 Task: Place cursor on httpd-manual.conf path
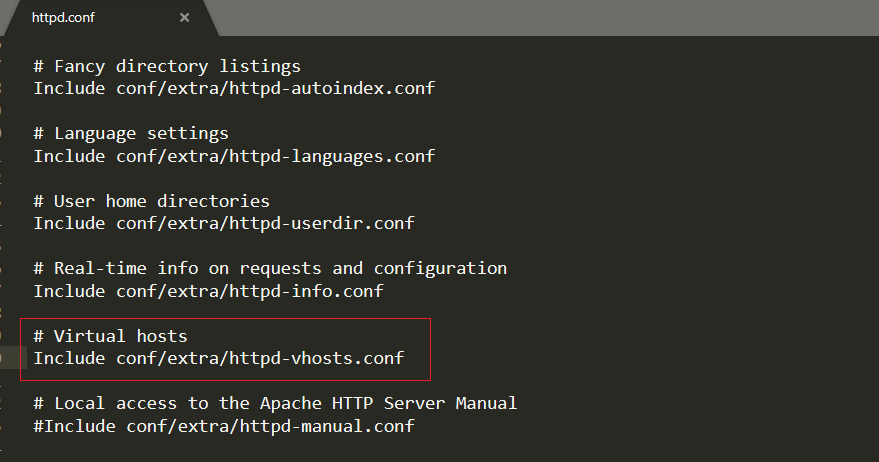[270, 426]
